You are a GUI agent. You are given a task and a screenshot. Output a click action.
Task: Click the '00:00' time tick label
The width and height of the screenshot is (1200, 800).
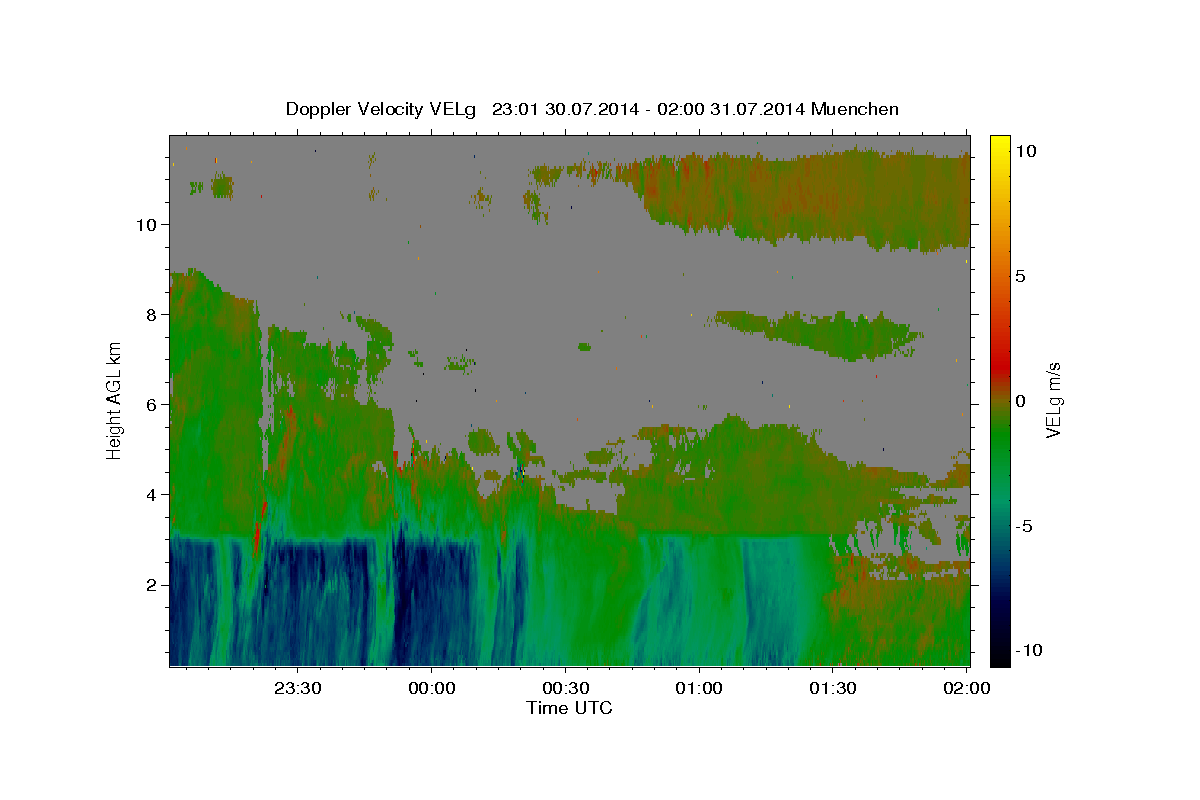[x=431, y=689]
